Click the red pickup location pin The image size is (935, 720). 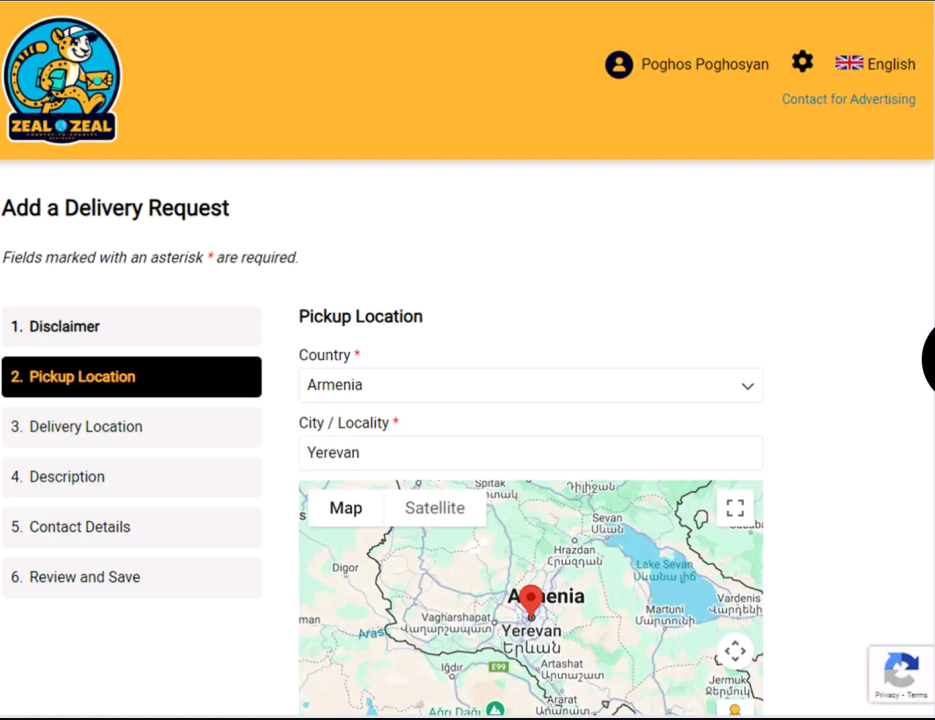point(531,601)
